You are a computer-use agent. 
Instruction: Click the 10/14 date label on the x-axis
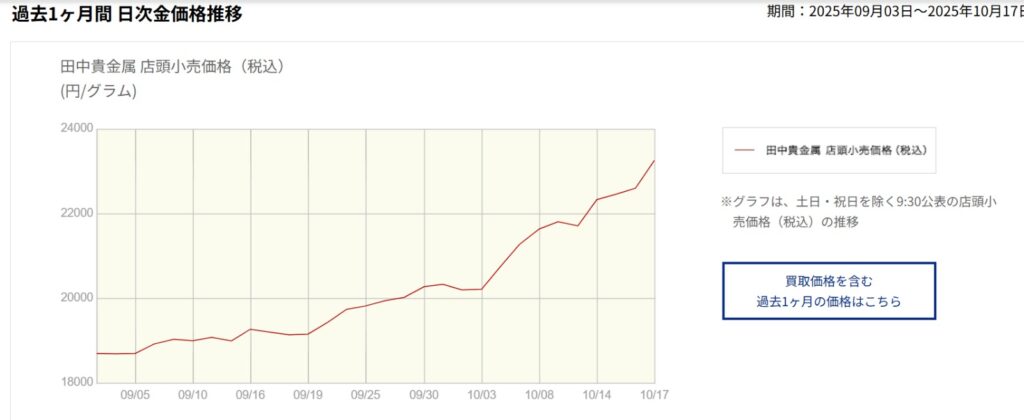(597, 395)
